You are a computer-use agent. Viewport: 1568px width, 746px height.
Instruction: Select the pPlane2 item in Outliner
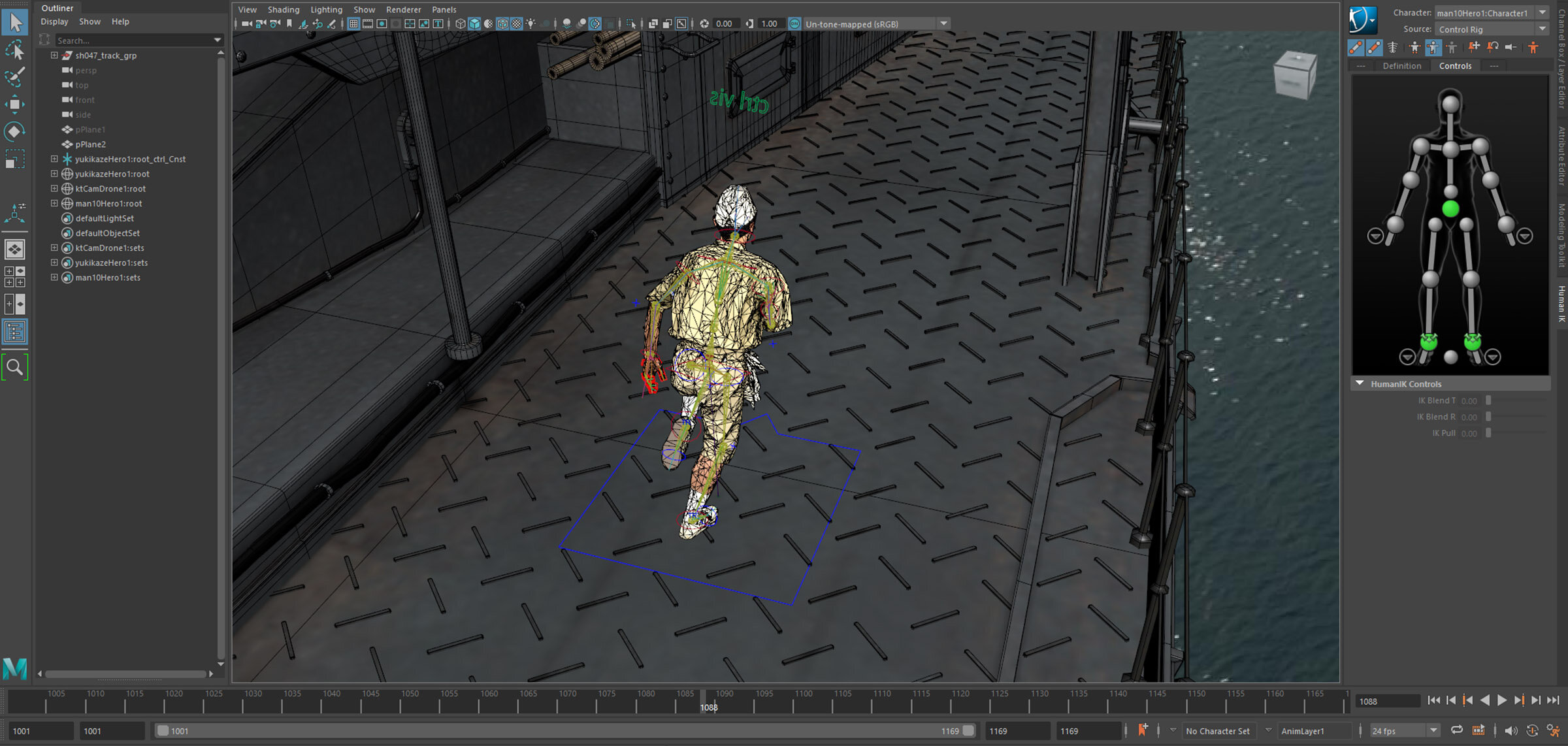90,144
